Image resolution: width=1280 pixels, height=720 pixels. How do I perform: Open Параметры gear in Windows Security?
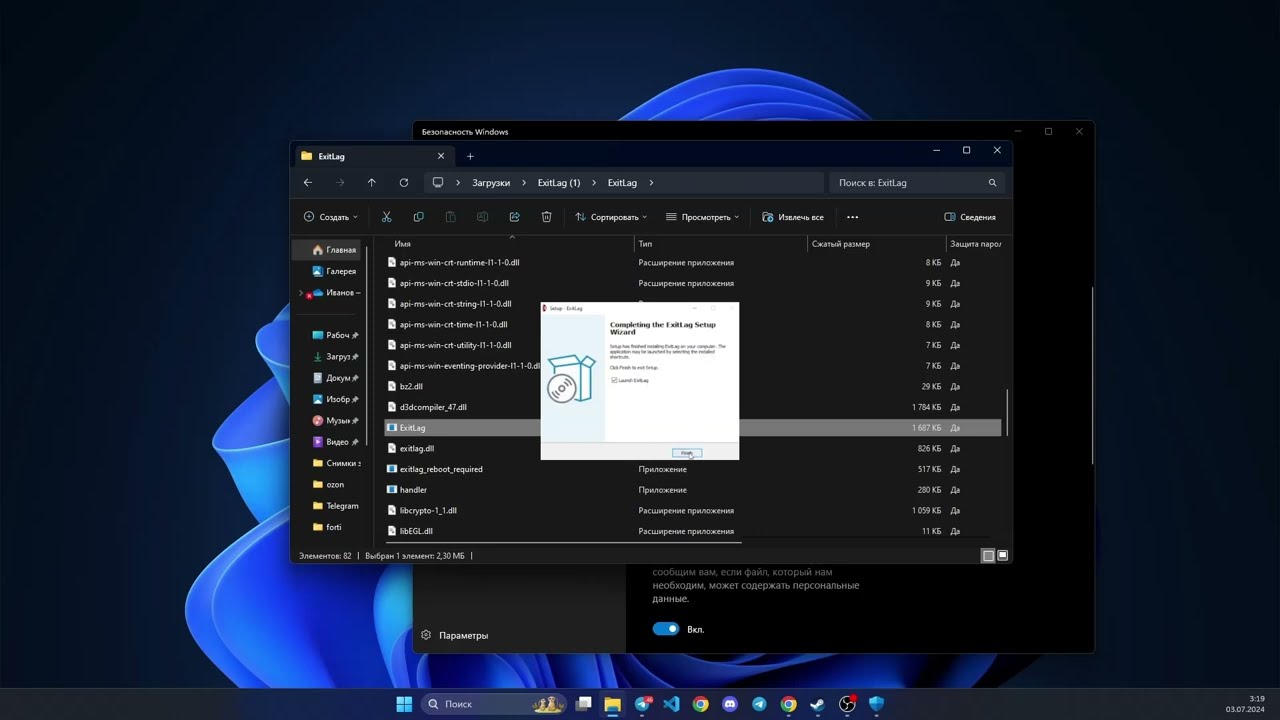click(x=426, y=635)
